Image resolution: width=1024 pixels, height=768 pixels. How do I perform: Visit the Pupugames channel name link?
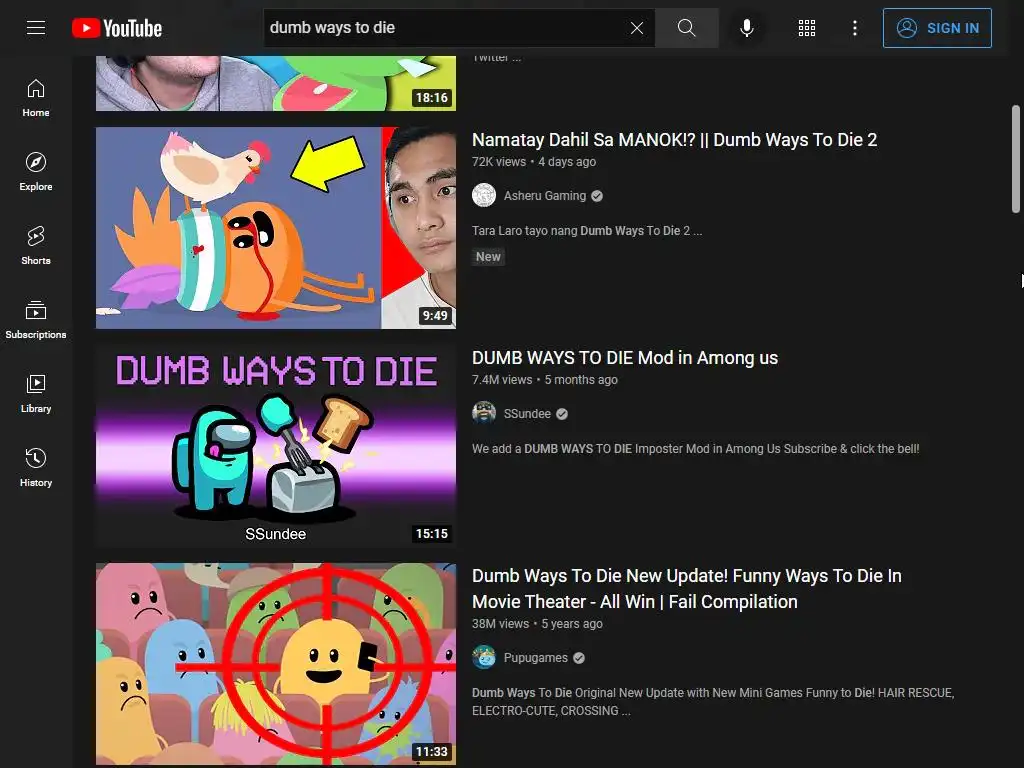(536, 658)
